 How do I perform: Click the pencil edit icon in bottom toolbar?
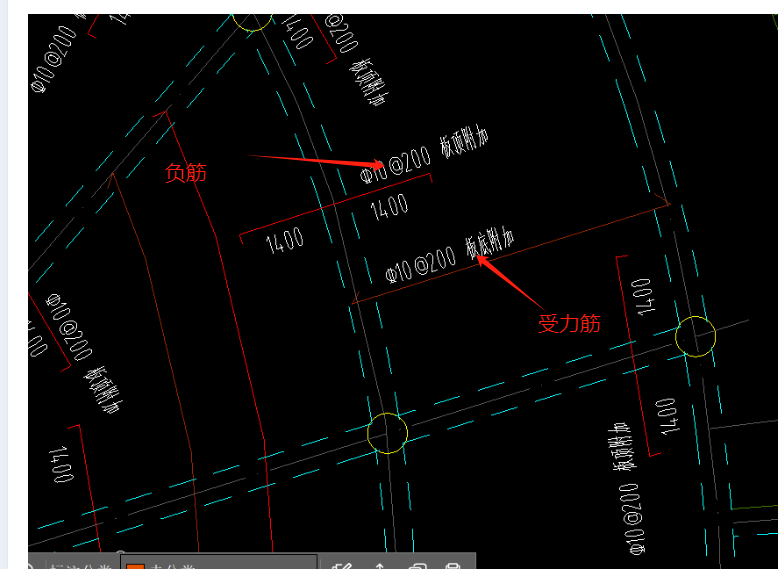343,566
